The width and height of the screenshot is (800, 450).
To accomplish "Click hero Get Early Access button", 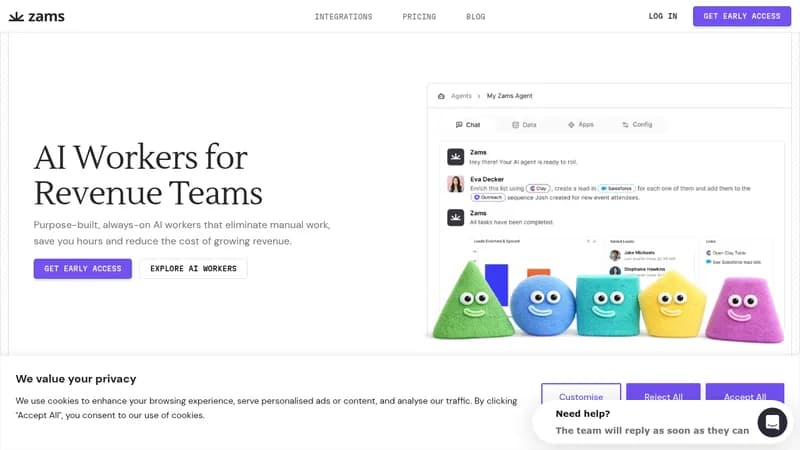I will point(83,268).
